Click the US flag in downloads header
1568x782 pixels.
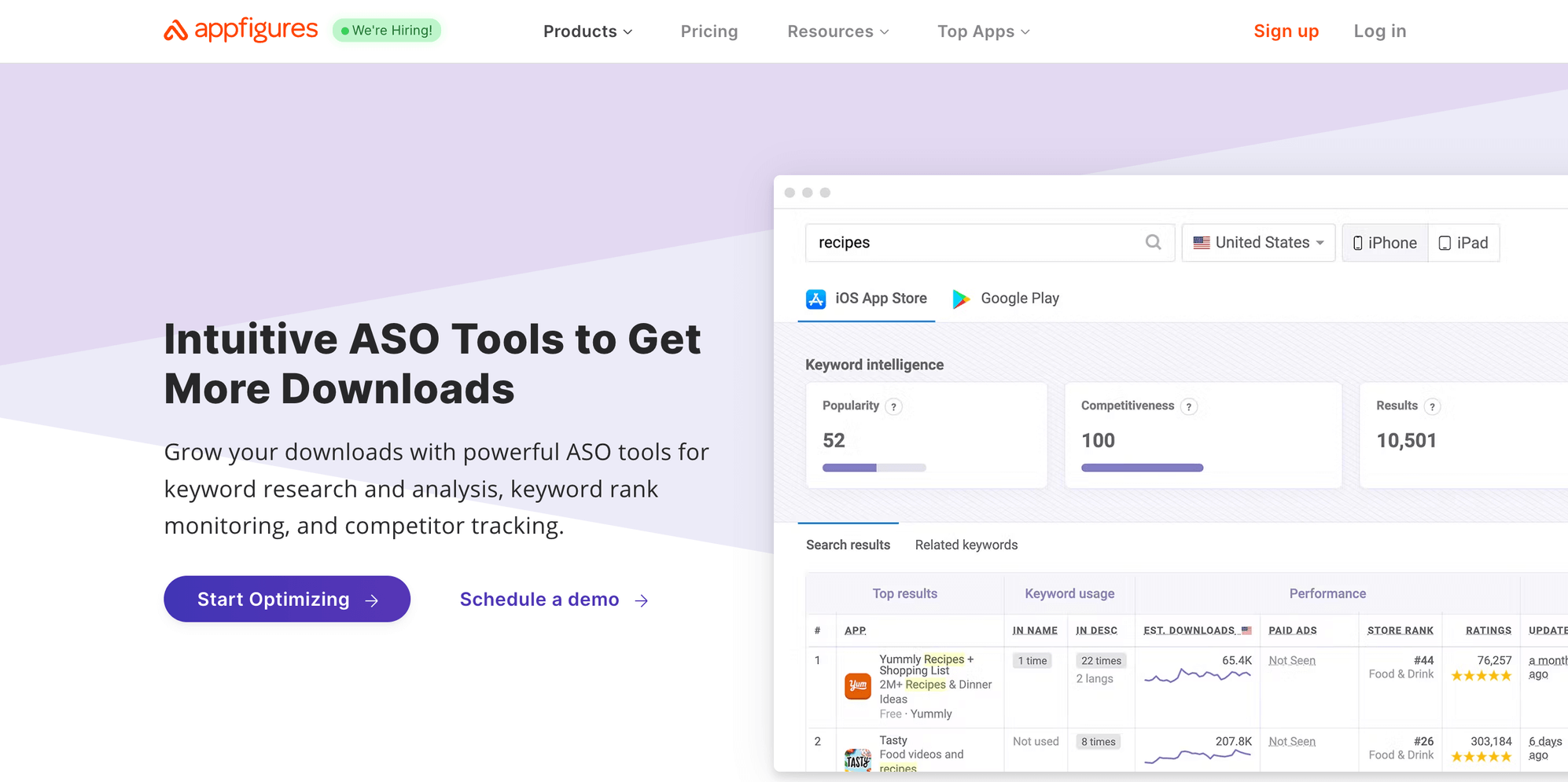1246,630
